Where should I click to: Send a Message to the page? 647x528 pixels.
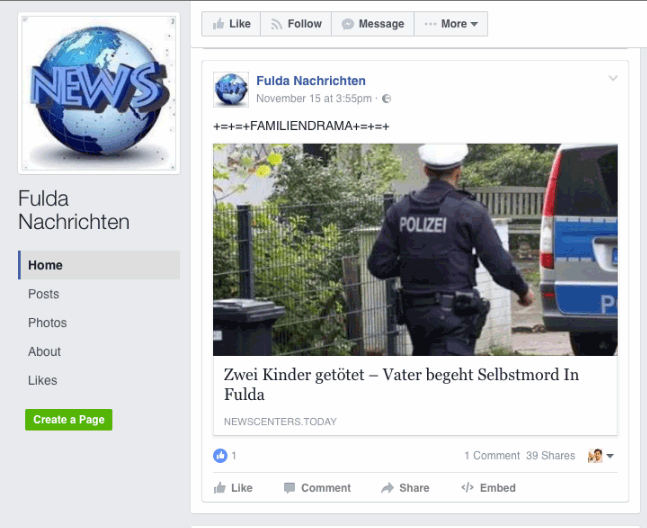click(x=373, y=24)
